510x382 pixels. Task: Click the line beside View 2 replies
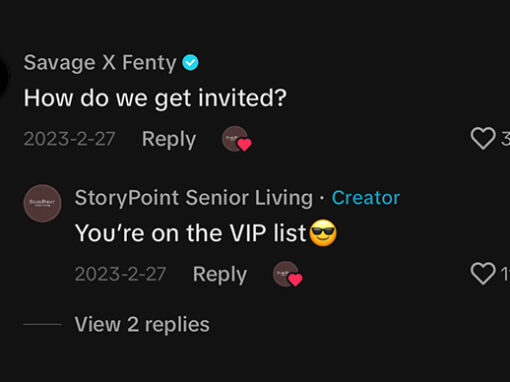click(42, 324)
